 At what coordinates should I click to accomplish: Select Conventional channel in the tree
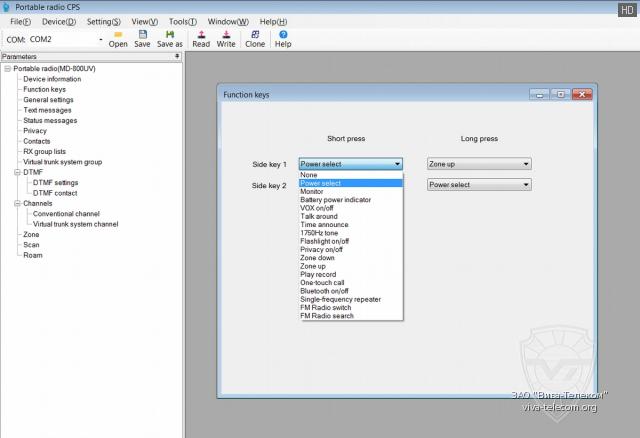(x=66, y=214)
